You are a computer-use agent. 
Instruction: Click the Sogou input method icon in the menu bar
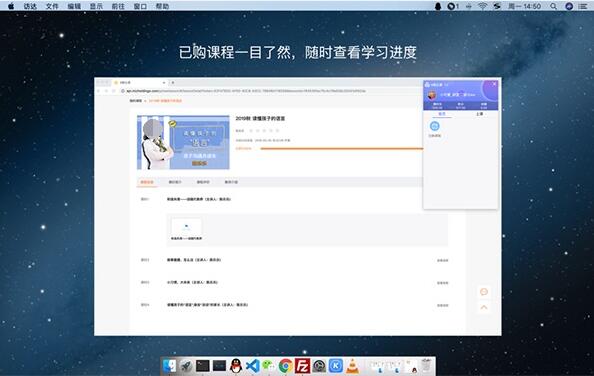[497, 6]
